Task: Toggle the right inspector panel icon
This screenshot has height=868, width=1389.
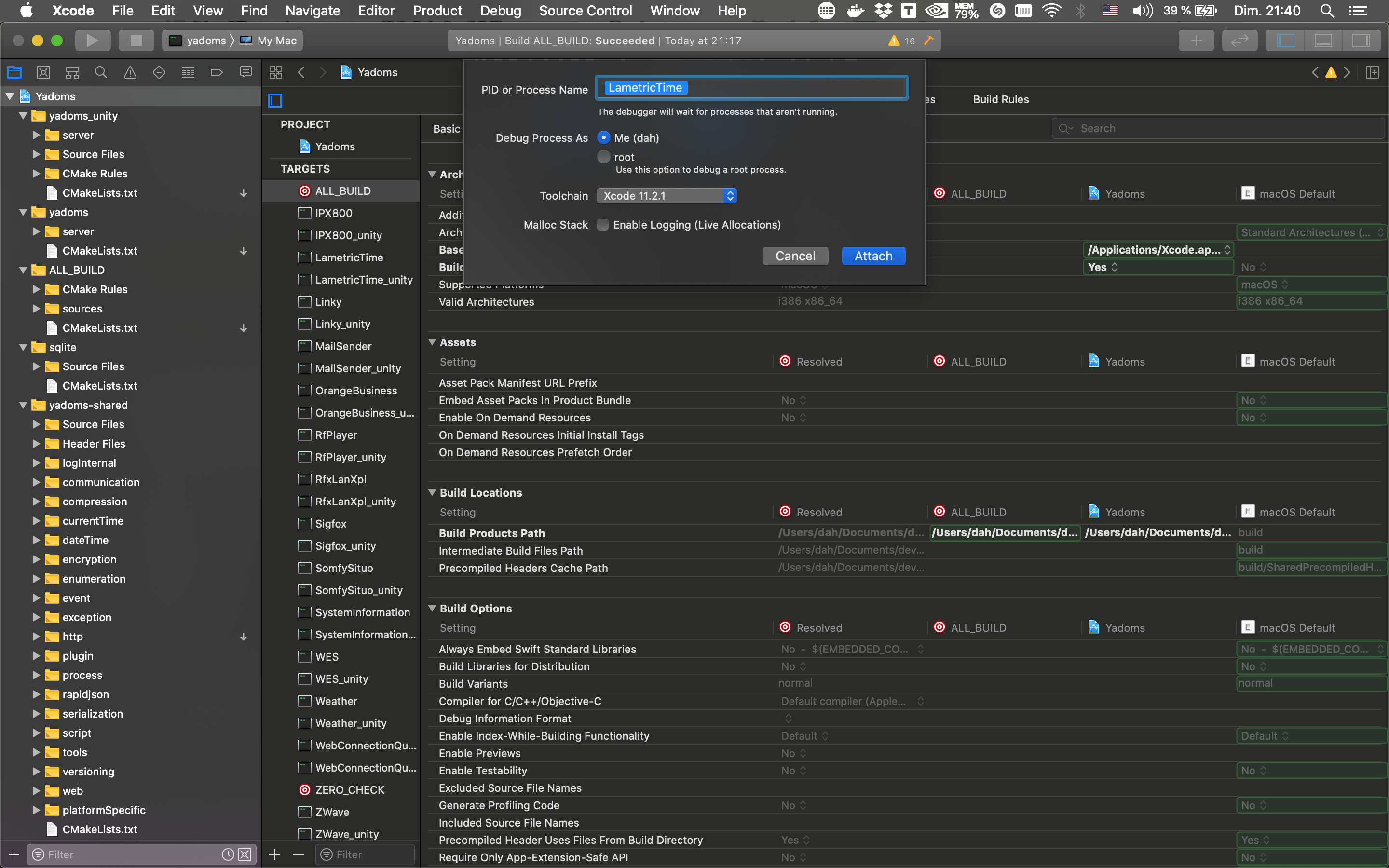Action: click(x=1361, y=40)
